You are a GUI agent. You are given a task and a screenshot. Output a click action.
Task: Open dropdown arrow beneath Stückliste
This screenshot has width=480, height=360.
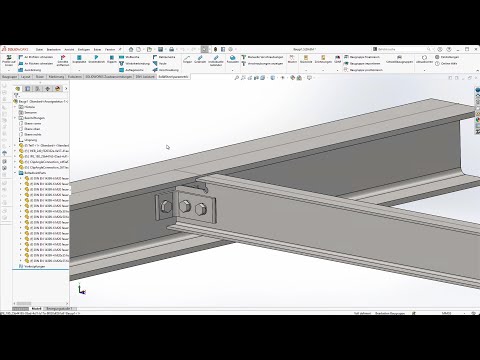click(306, 70)
